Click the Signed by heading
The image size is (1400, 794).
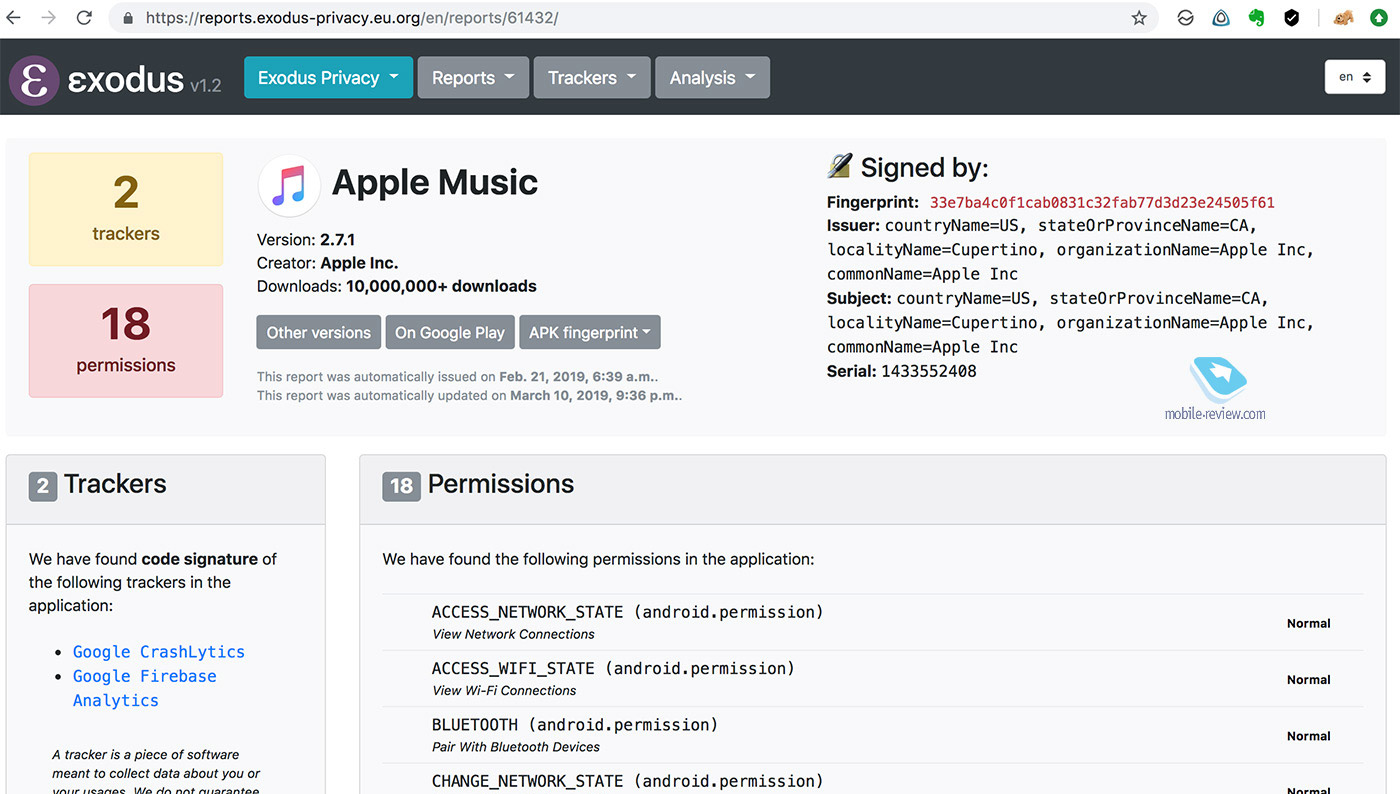(924, 167)
